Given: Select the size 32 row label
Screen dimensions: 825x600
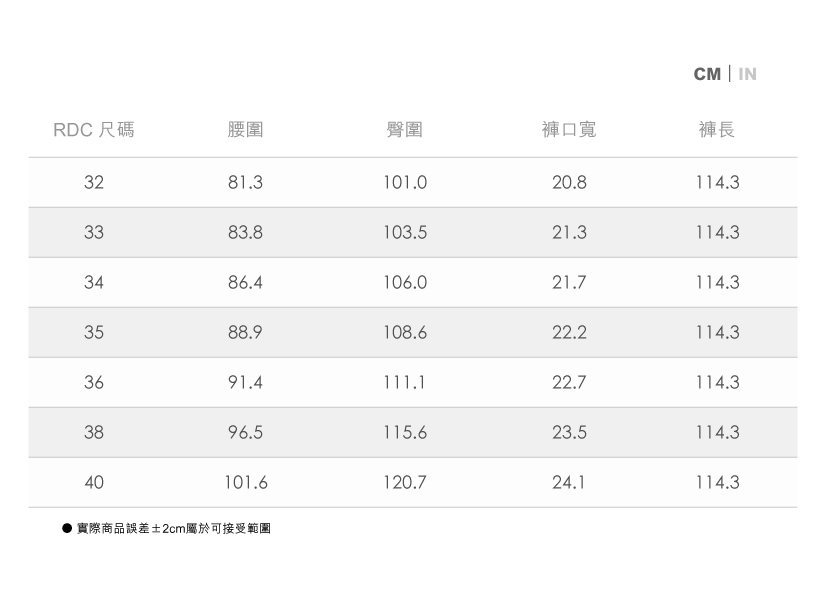Looking at the screenshot, I should pos(94,183).
